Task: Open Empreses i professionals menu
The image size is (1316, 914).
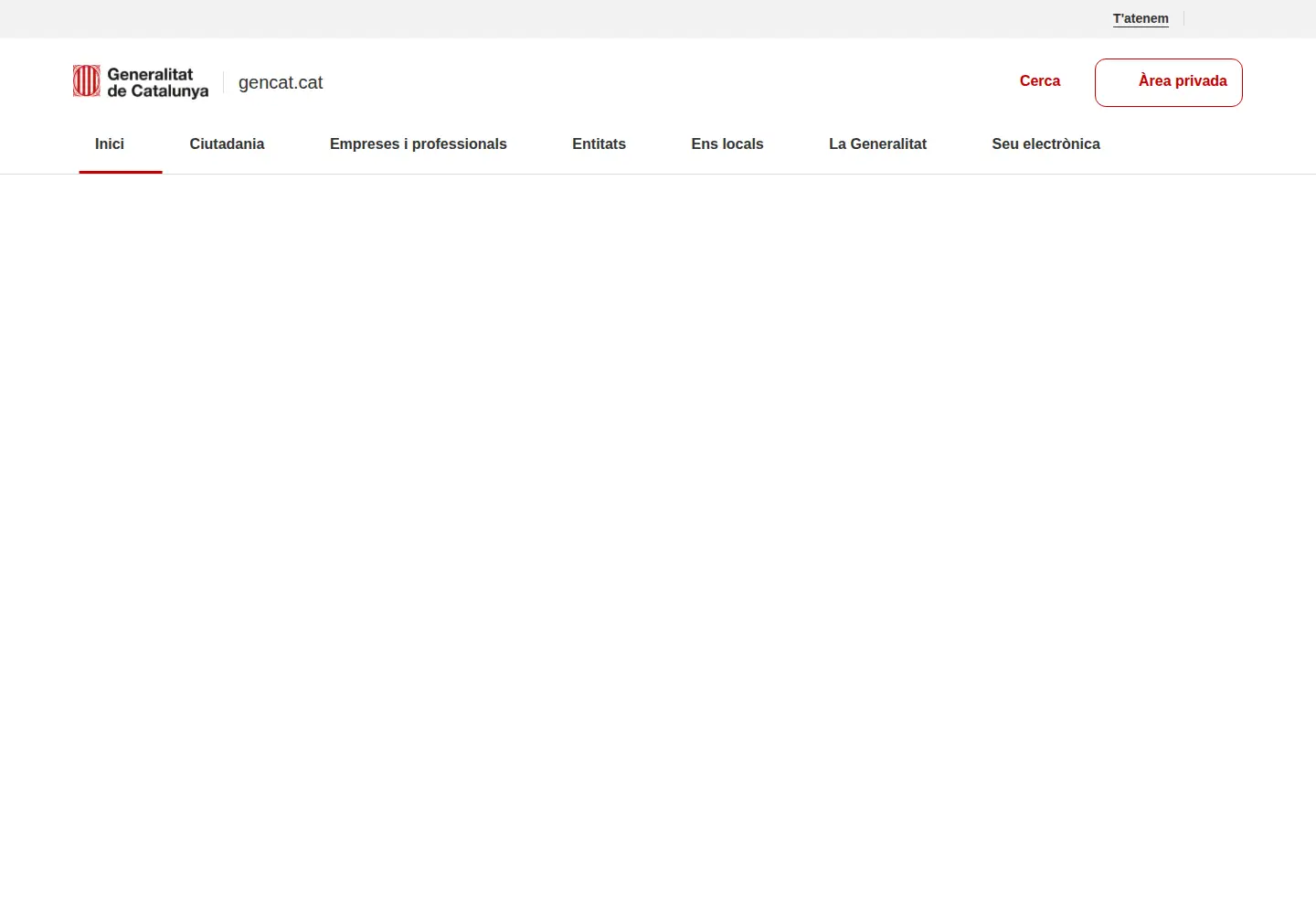Action: coord(419,144)
